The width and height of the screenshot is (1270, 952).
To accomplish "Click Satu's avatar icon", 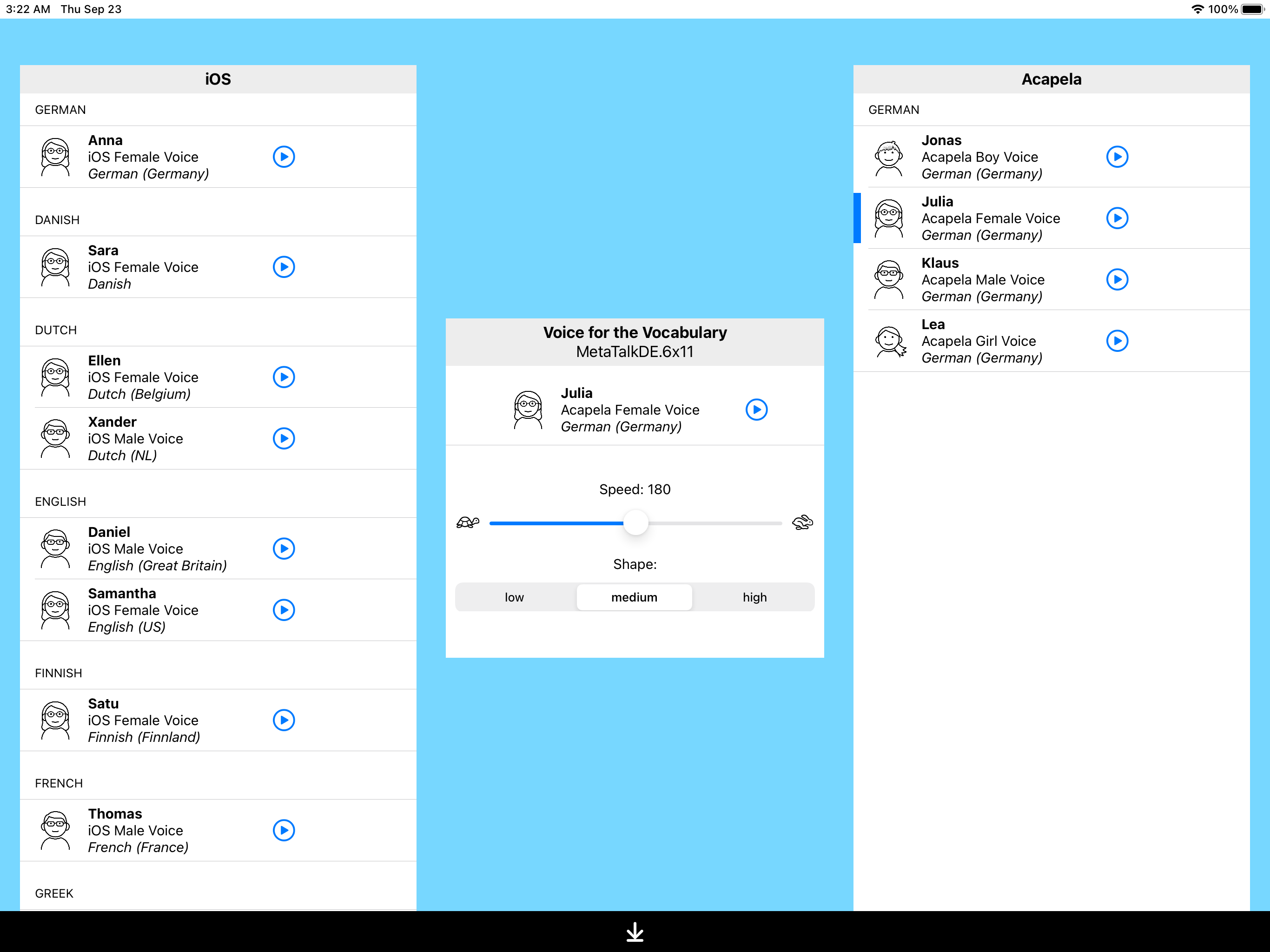I will click(56, 720).
